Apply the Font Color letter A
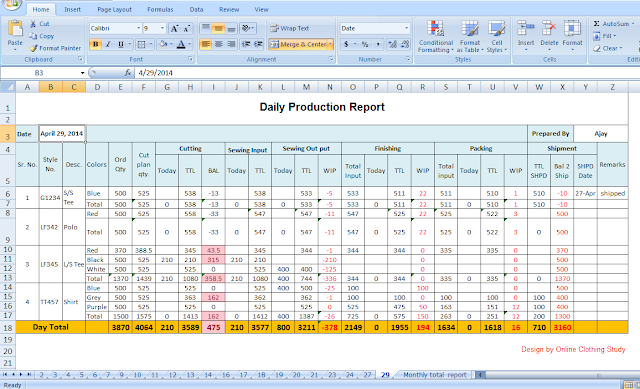640x389 pixels. [x=181, y=44]
